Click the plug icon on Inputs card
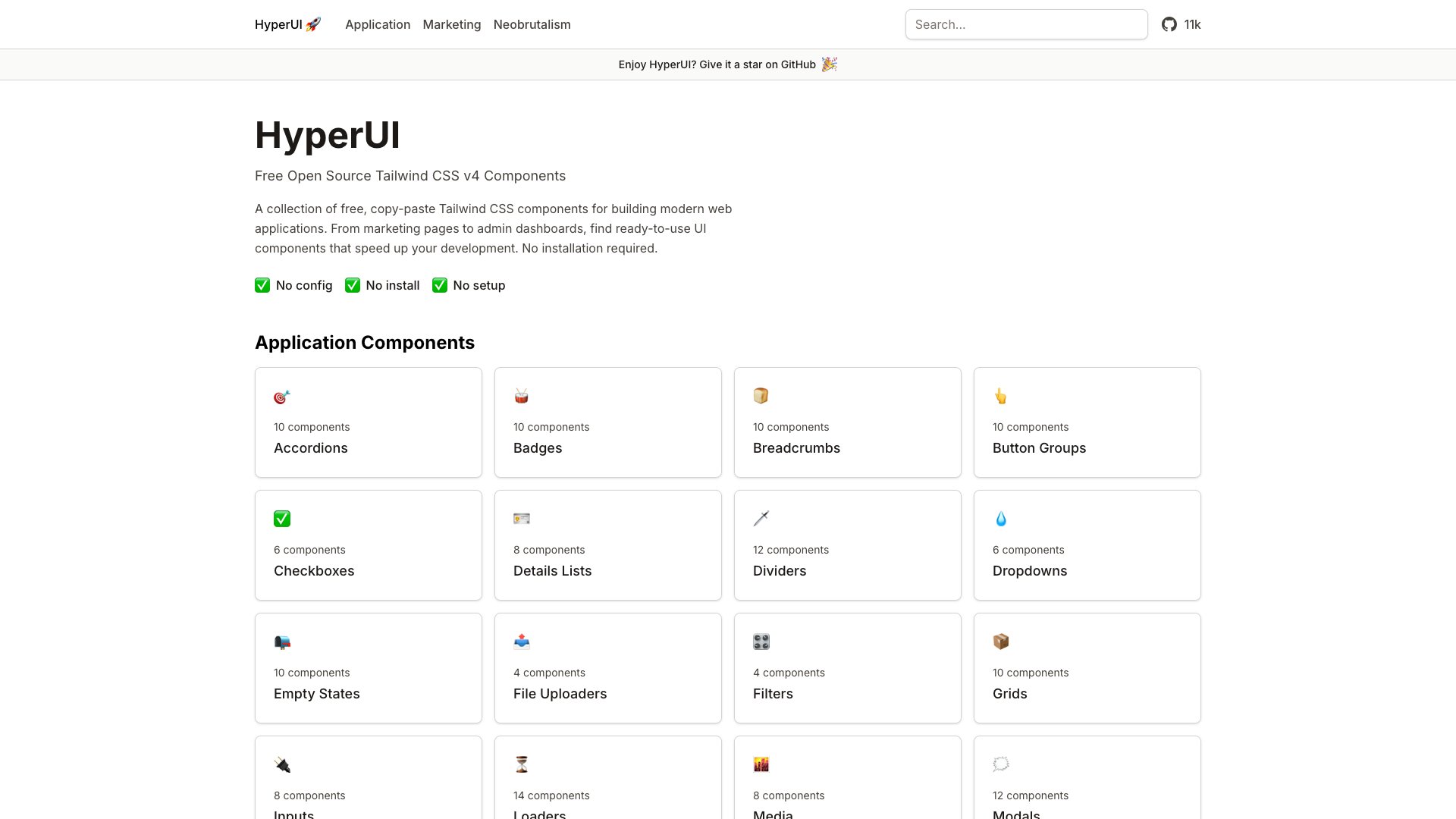Image resolution: width=1456 pixels, height=819 pixels. (x=281, y=764)
